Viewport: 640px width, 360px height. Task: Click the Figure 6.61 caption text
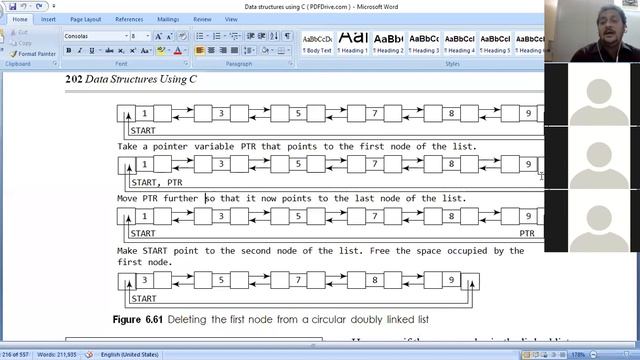click(271, 320)
